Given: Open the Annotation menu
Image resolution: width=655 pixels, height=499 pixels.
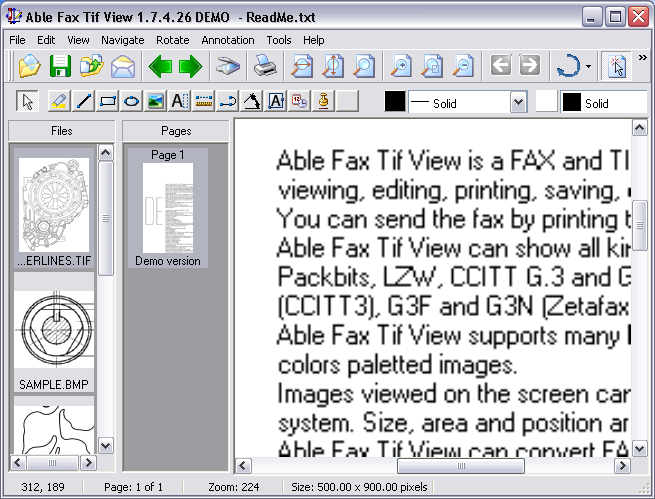Looking at the screenshot, I should (x=228, y=40).
